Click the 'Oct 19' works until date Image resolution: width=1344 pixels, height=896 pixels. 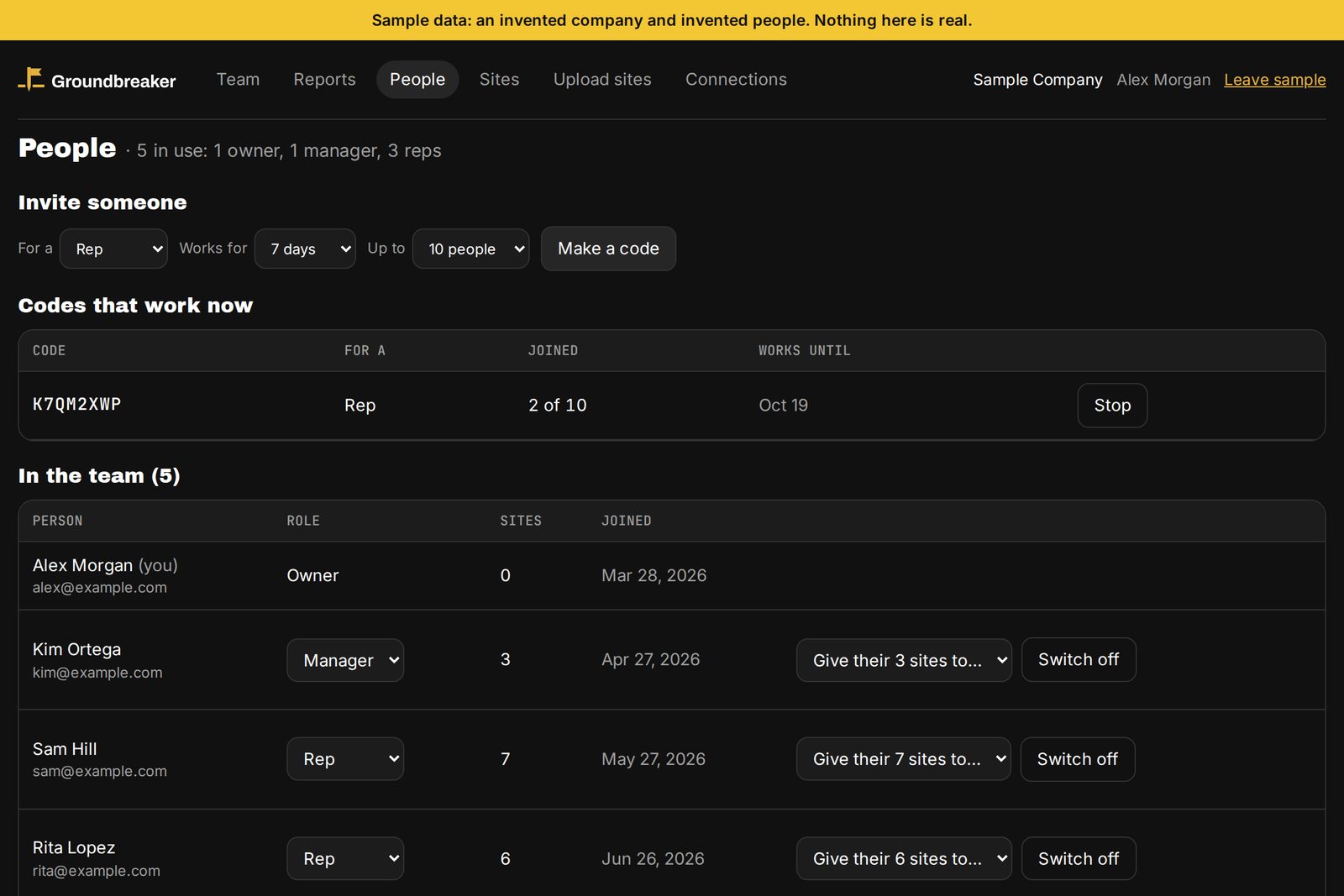[783, 406]
